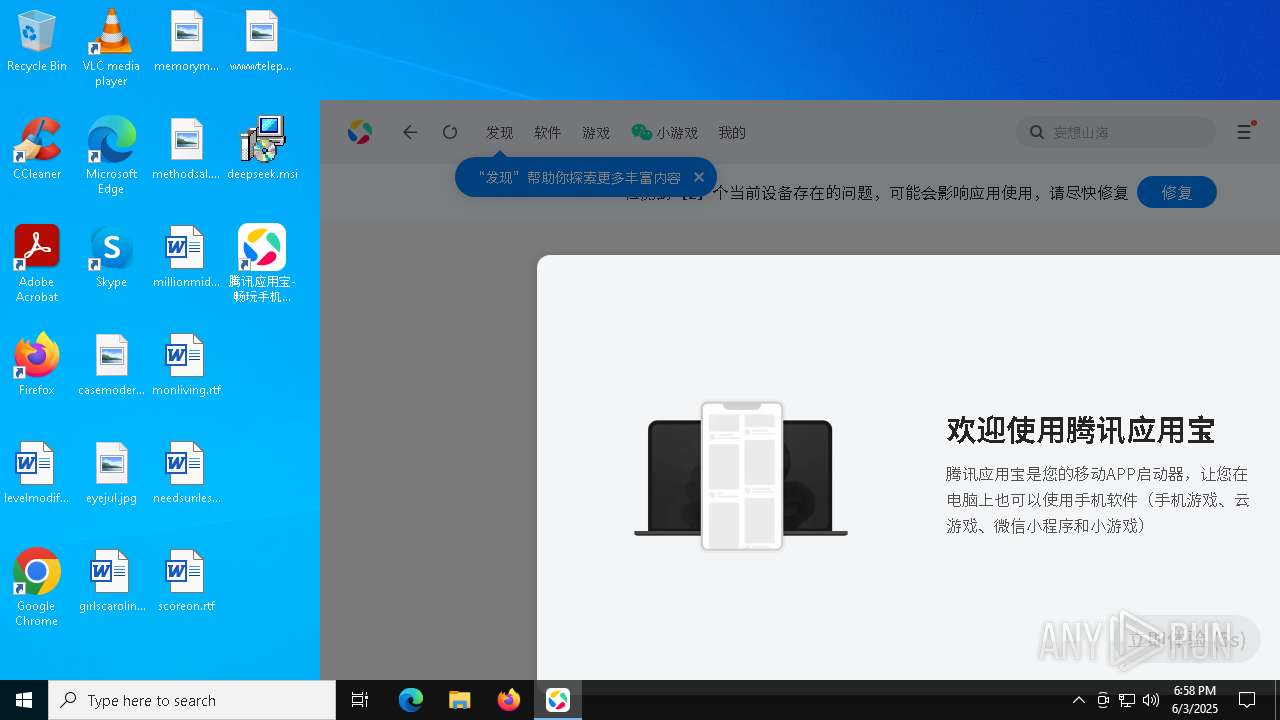Select the deepseek.msi installer file
This screenshot has width=1280, height=720.
point(262,148)
